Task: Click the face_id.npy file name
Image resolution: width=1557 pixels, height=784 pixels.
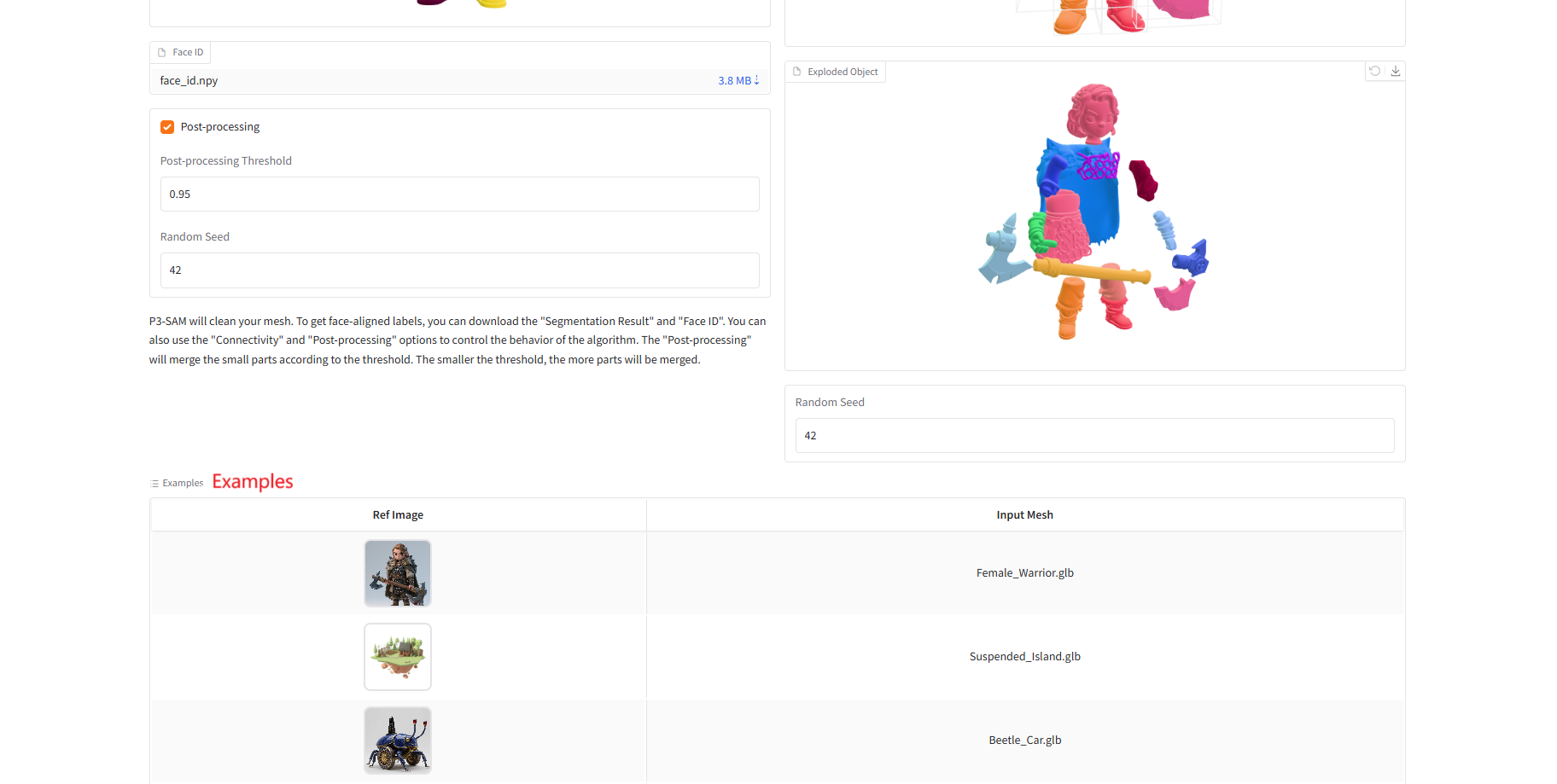Action: click(189, 81)
